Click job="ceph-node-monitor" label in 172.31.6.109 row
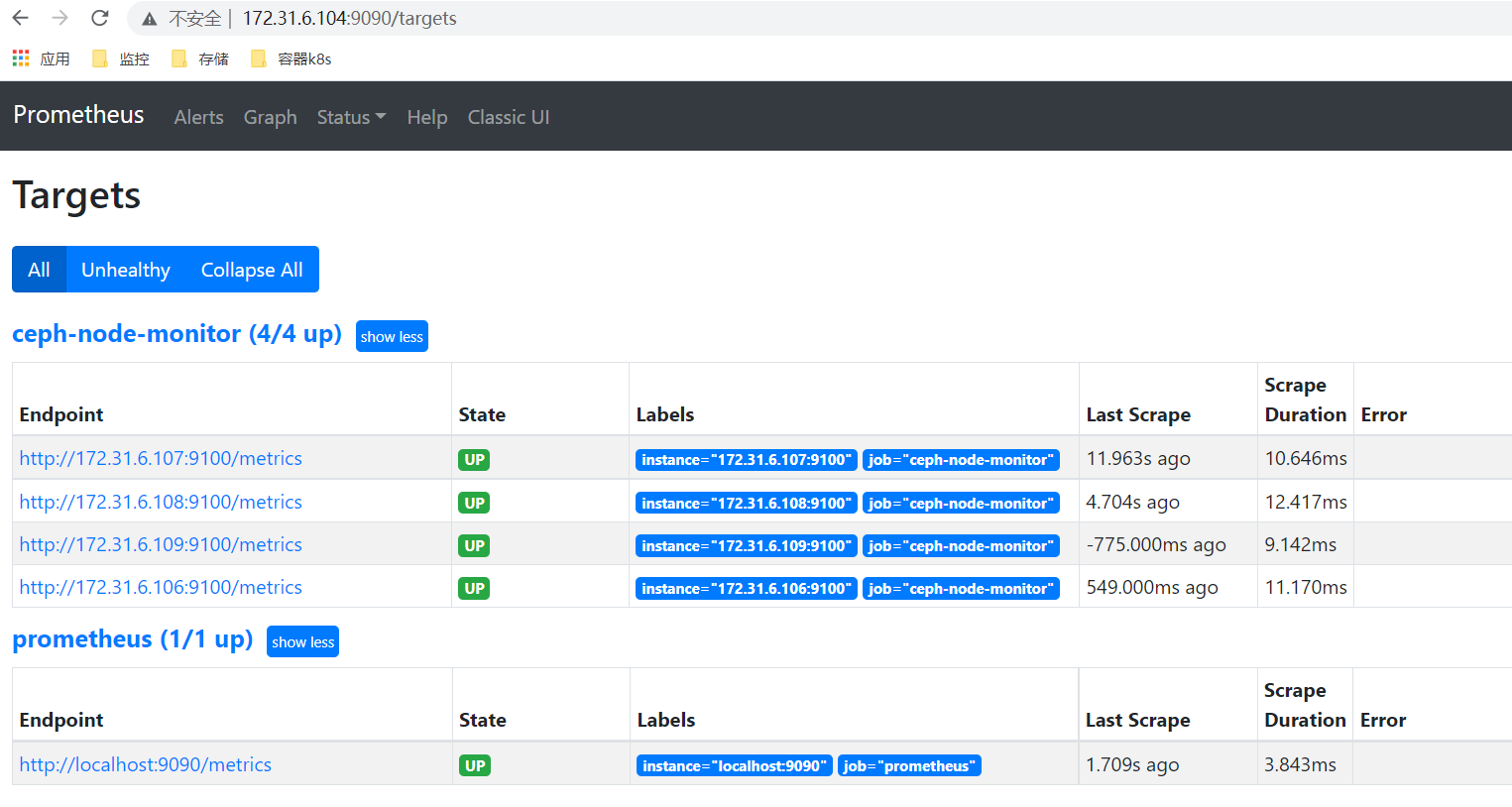The image size is (1512, 807). (961, 545)
